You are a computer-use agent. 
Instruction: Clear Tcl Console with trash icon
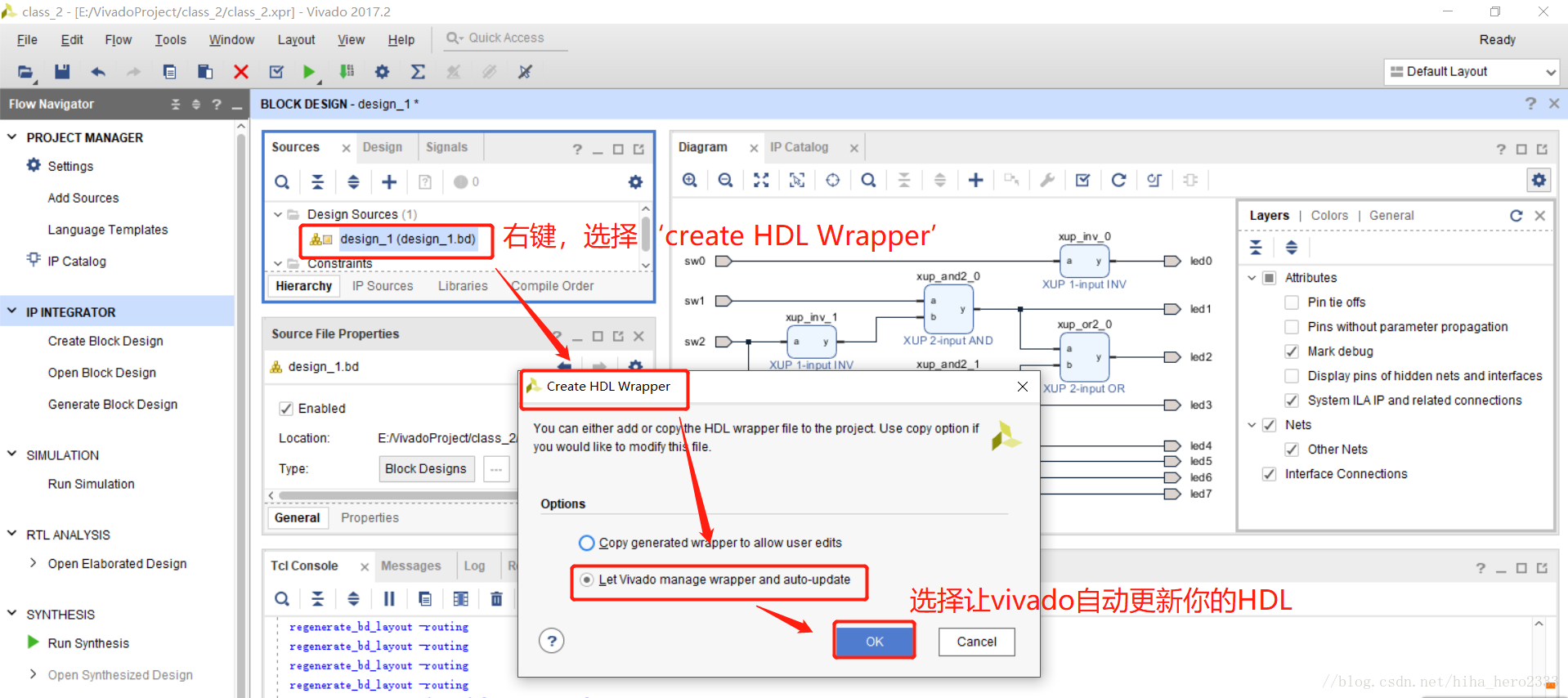pos(496,599)
